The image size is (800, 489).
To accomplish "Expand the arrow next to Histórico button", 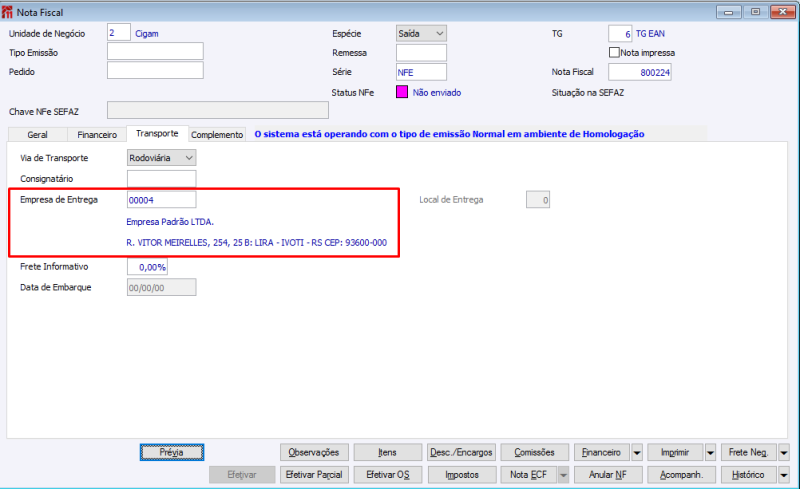I will click(784, 475).
